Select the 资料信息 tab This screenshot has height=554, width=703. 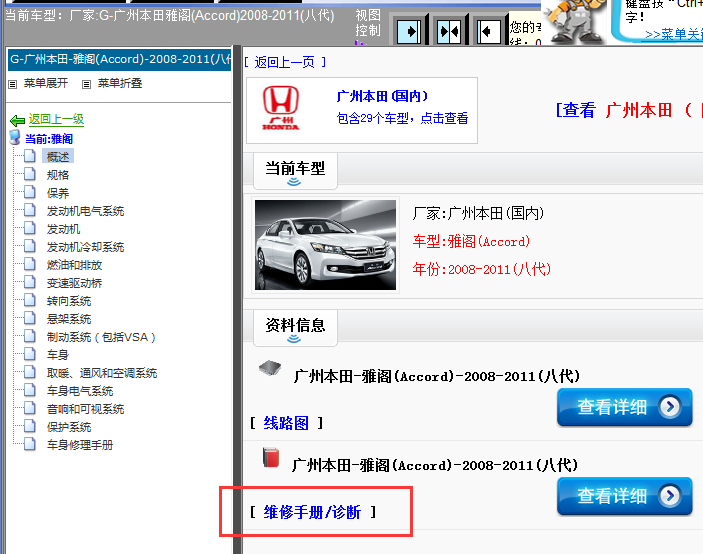[295, 328]
